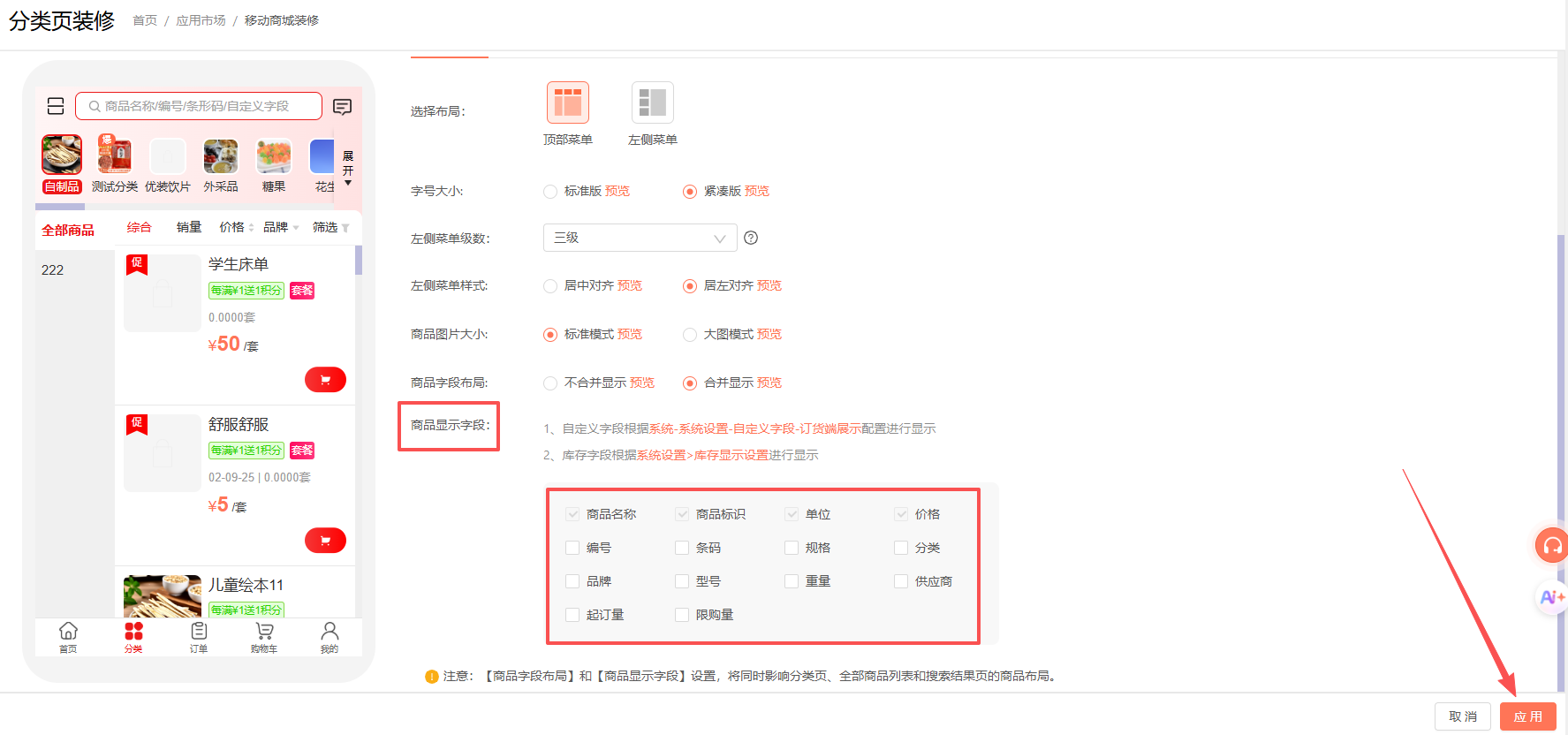This screenshot has width=1568, height=735.
Task: Check the 编号 field checkbox
Action: tap(572, 548)
